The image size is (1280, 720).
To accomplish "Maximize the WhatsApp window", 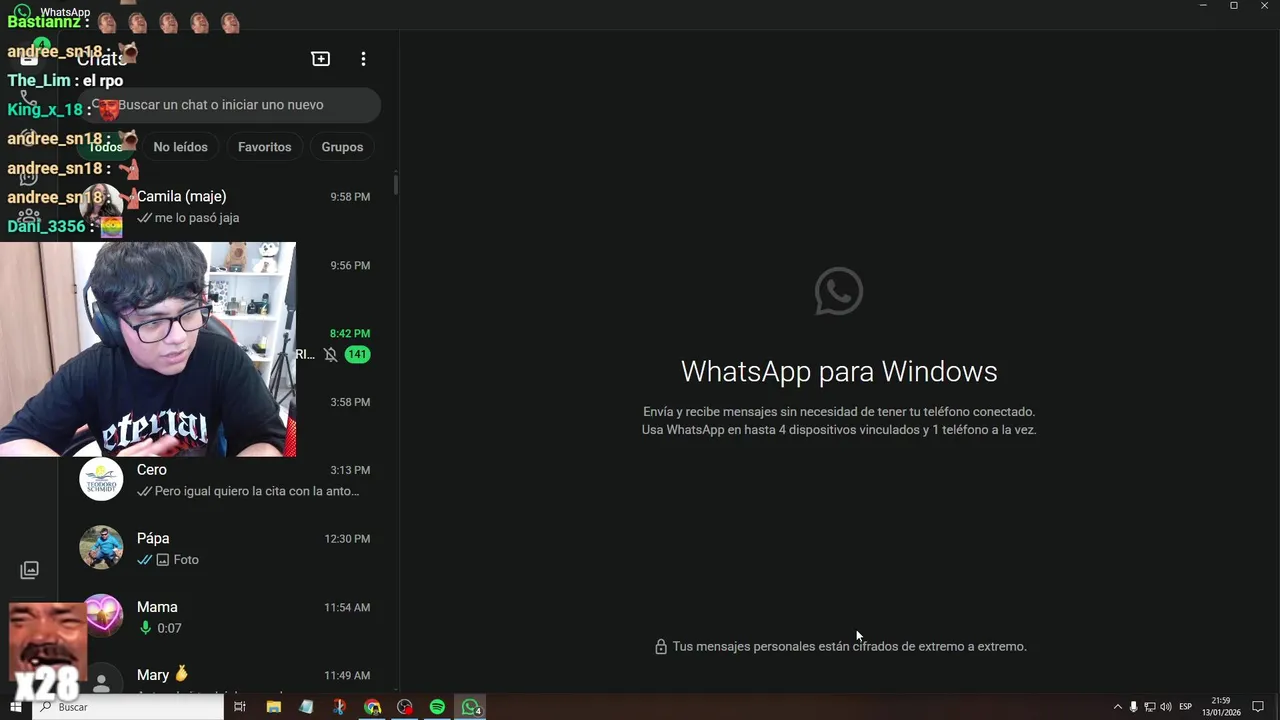I will [x=1234, y=6].
